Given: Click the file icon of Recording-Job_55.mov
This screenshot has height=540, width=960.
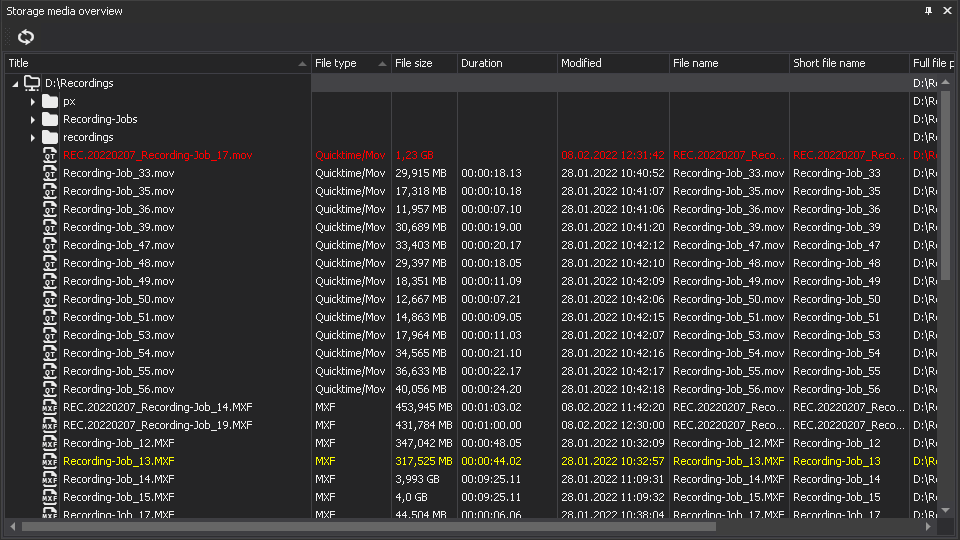Looking at the screenshot, I should pyautogui.click(x=50, y=371).
